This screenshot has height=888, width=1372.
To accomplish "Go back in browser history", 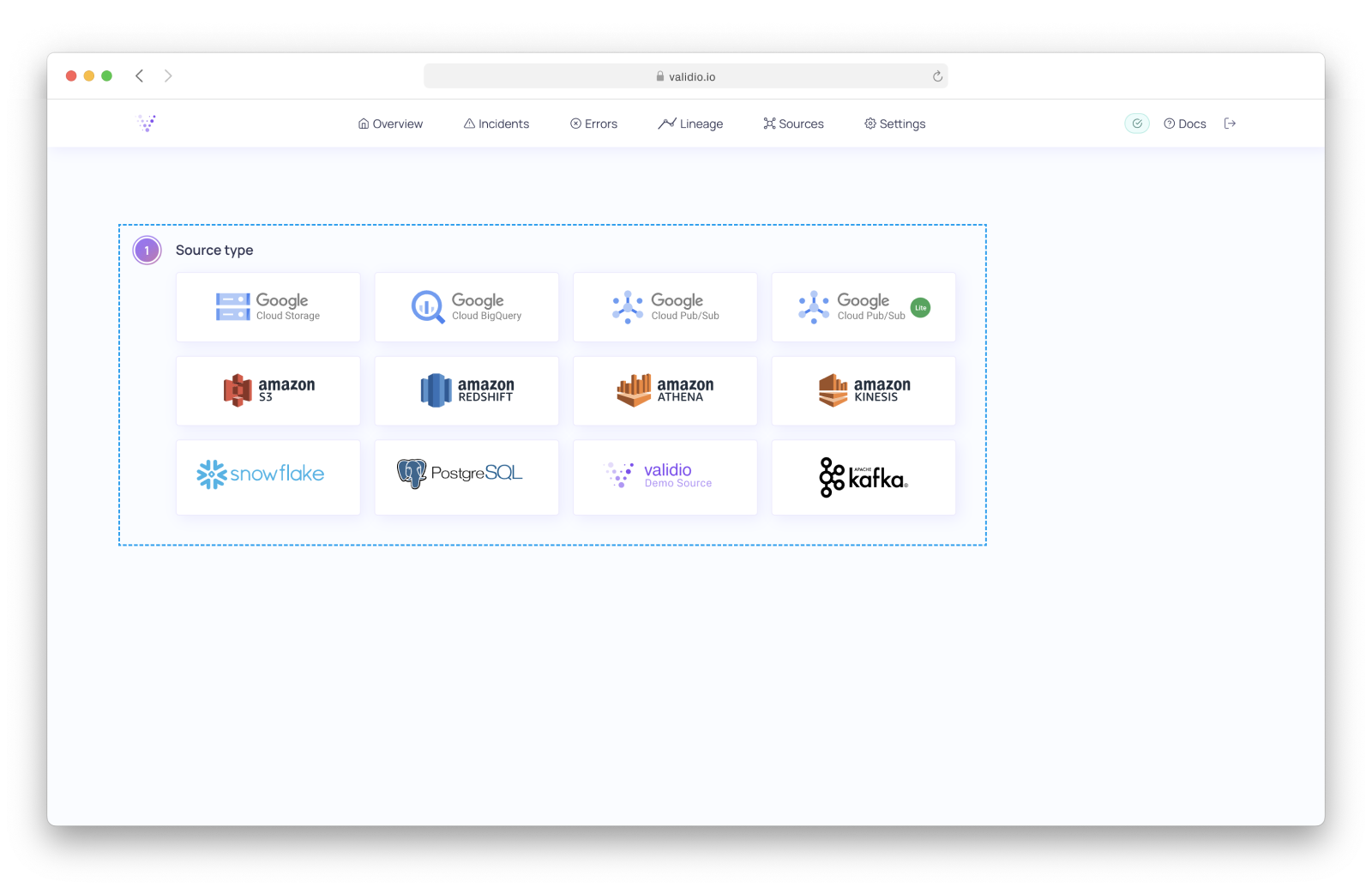I will pyautogui.click(x=139, y=76).
